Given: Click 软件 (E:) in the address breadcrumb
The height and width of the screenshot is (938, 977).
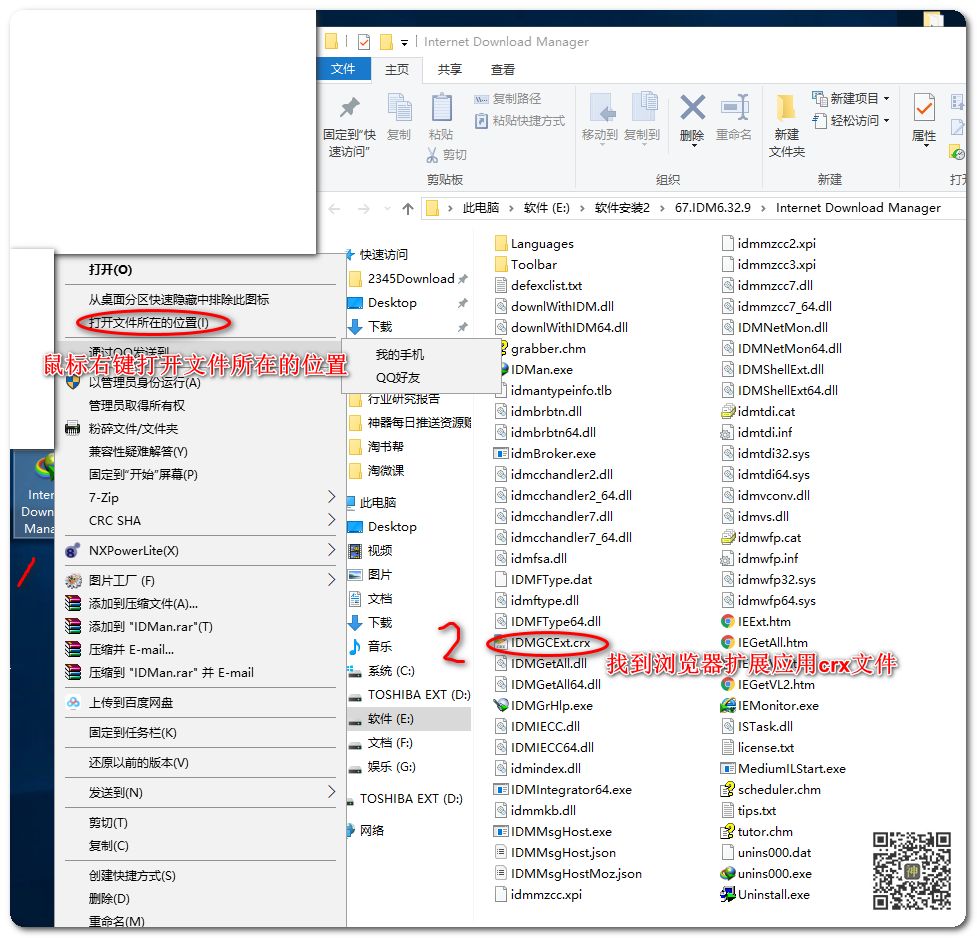Looking at the screenshot, I should (546, 208).
